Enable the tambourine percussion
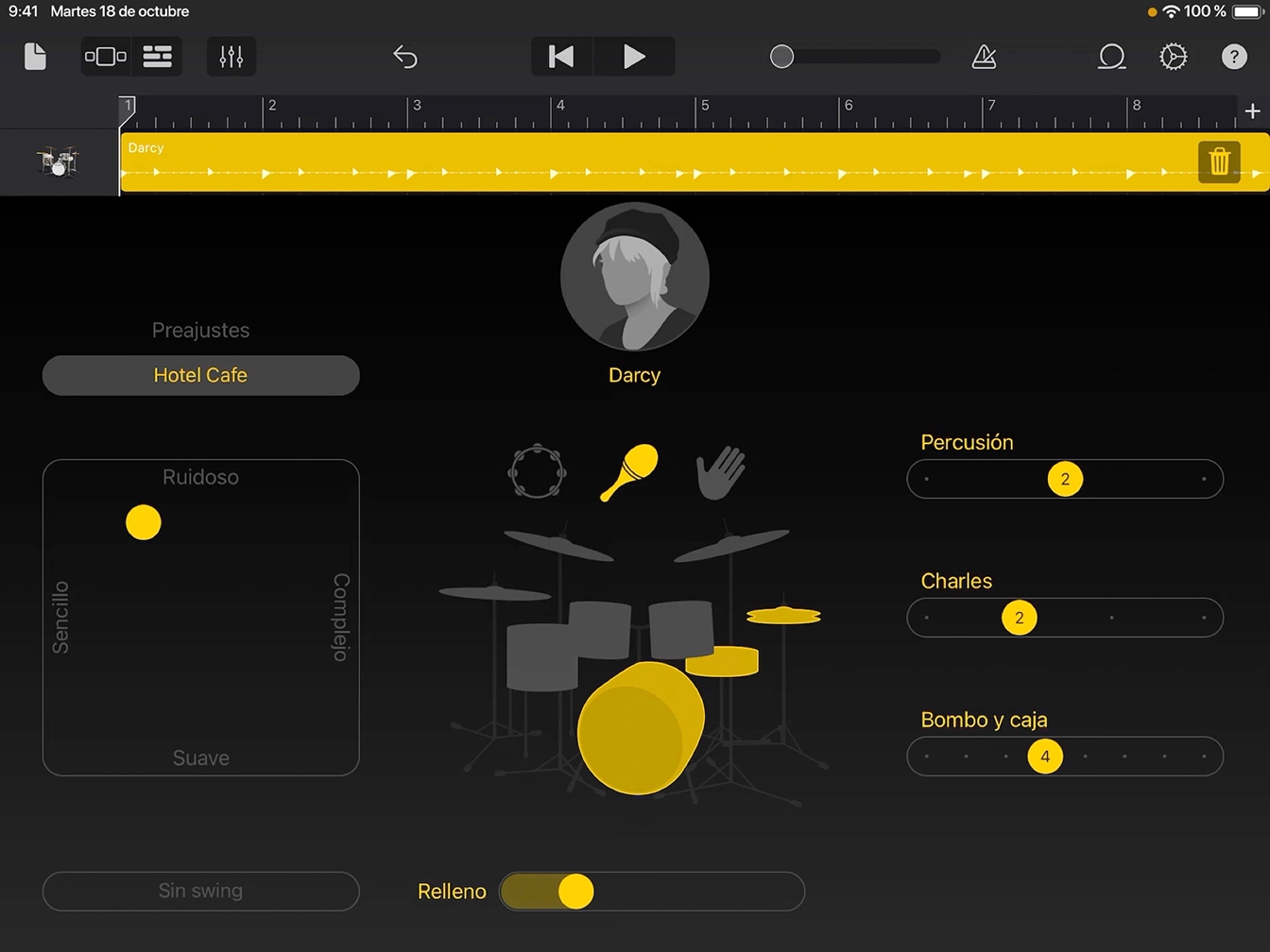This screenshot has width=1270, height=952. (537, 470)
